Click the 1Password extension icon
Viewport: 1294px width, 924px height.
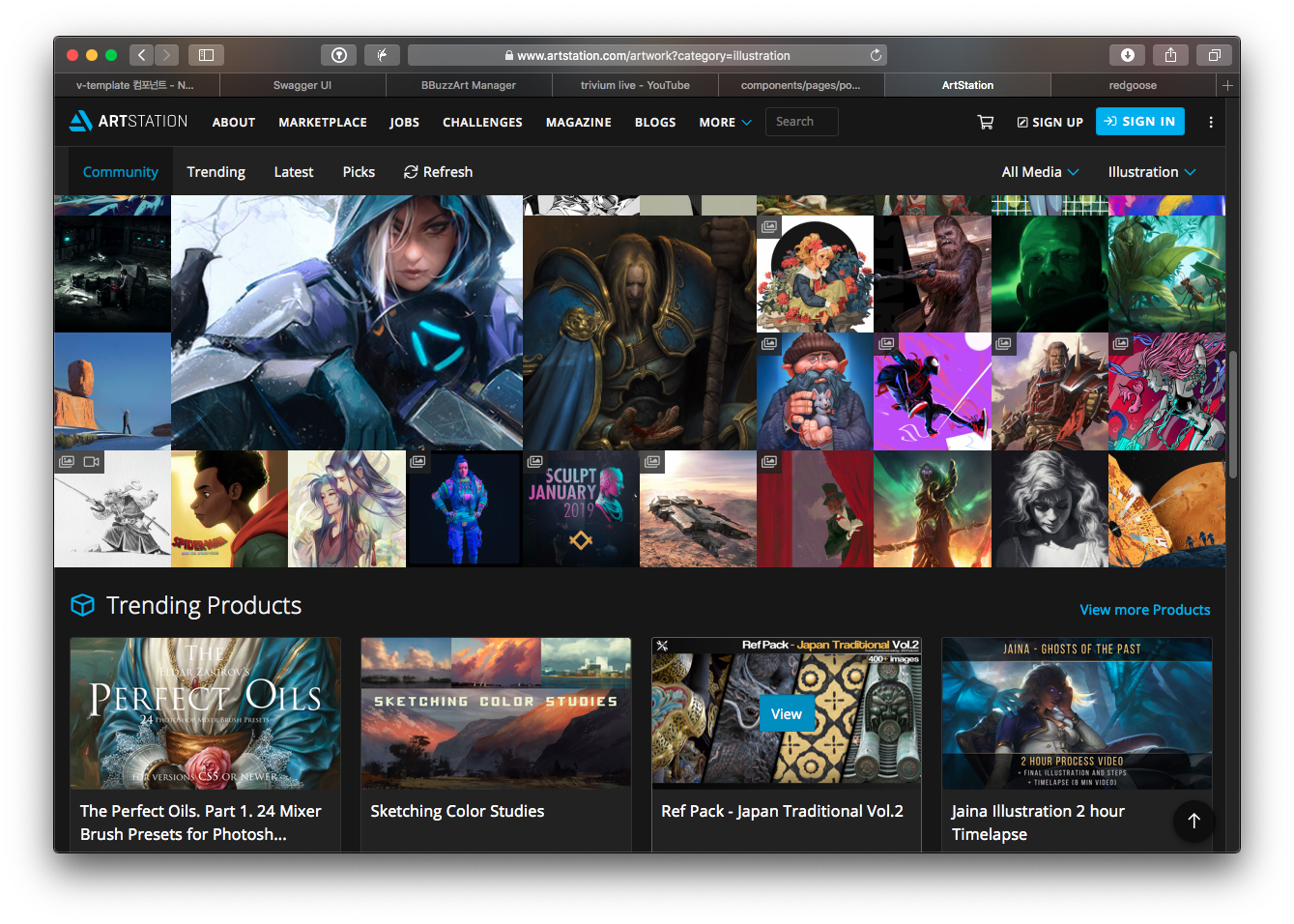338,55
